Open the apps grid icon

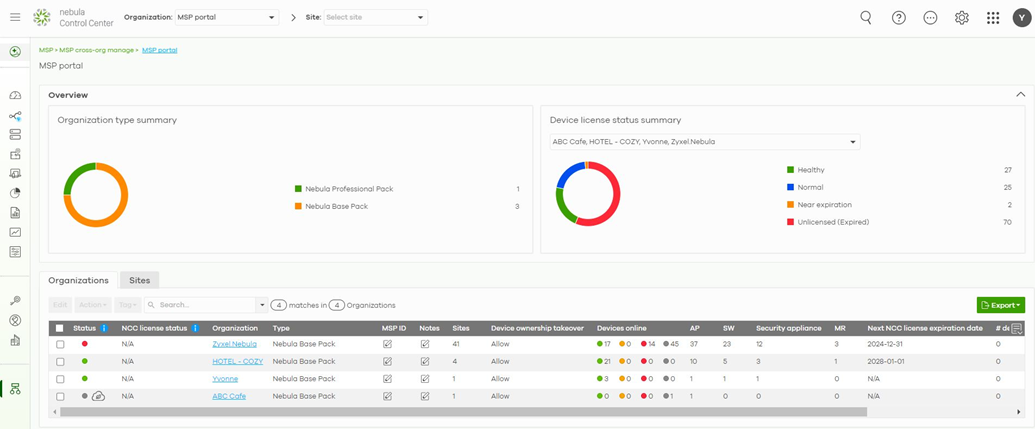pyautogui.click(x=993, y=18)
